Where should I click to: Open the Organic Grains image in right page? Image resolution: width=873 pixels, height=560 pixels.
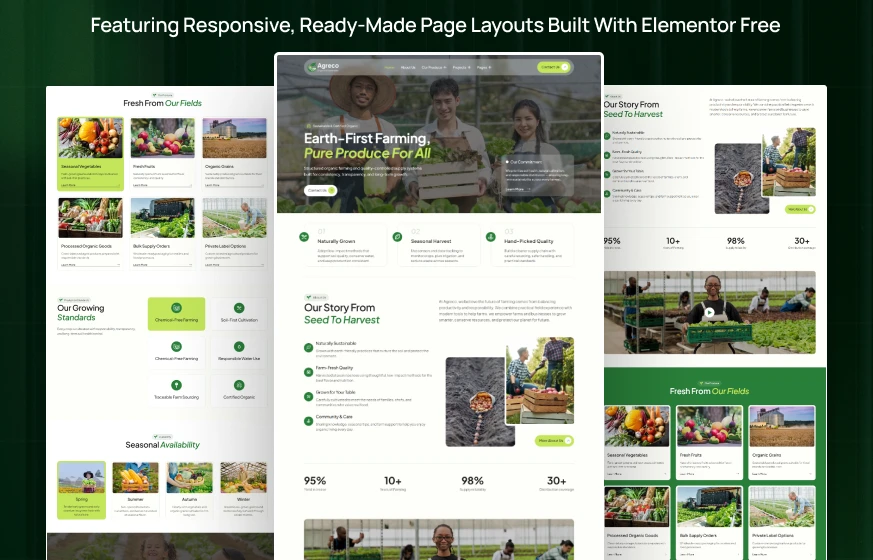782,426
